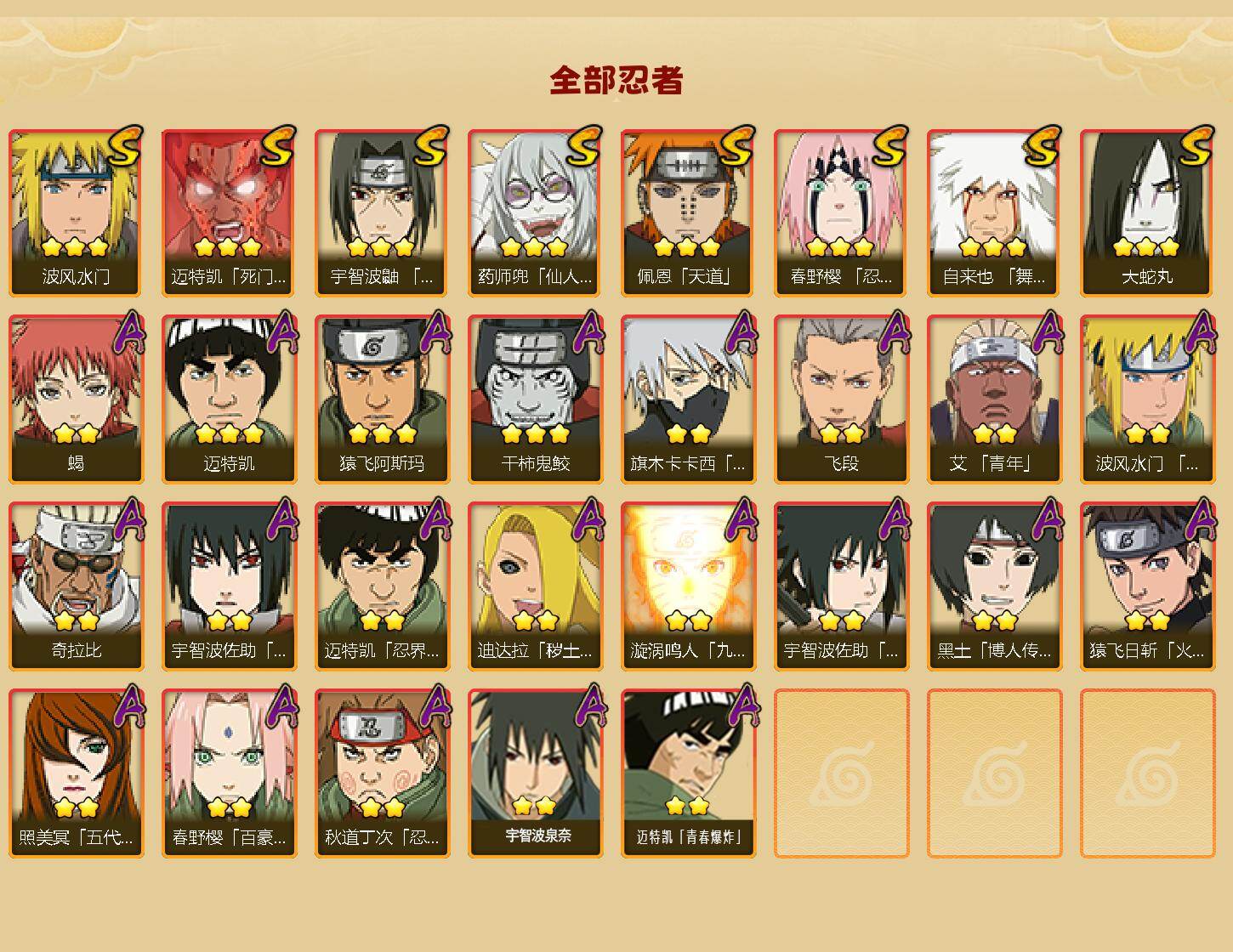The height and width of the screenshot is (952, 1233).
Task: Click the 宇智波泉奈 ninja card
Action: [536, 773]
